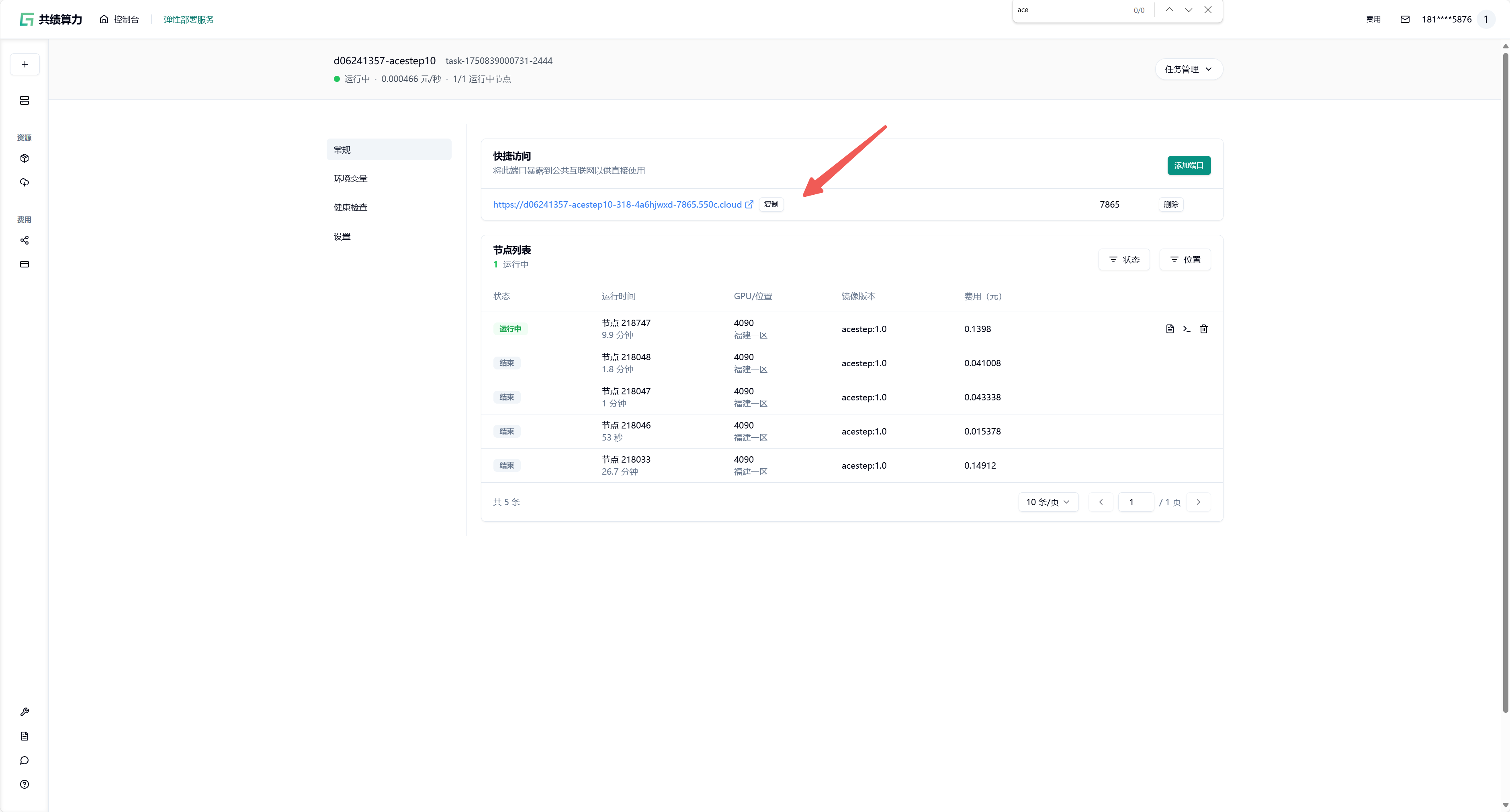Click the 添加端口 button
Image resolution: width=1510 pixels, height=812 pixels.
(1188, 166)
